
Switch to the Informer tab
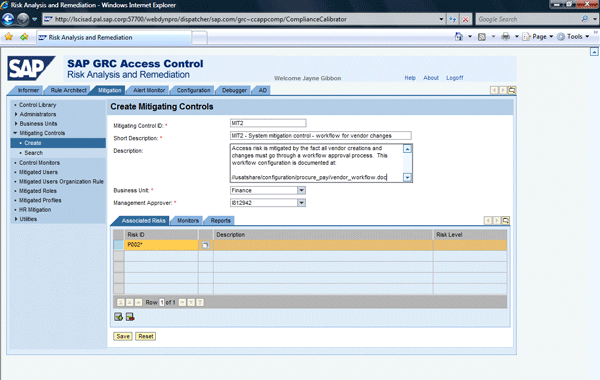point(28,90)
